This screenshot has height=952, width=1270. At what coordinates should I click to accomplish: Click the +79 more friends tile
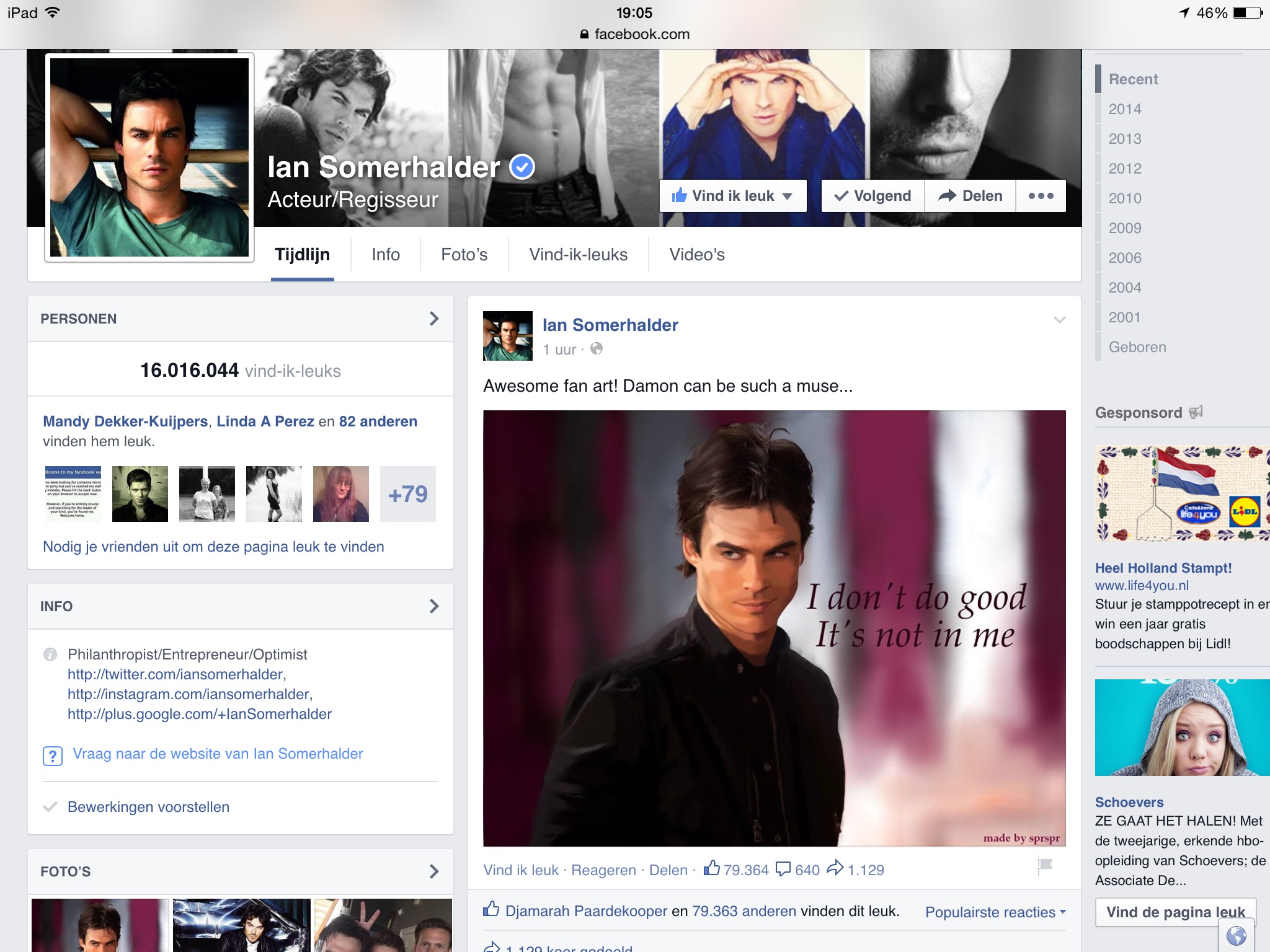point(408,494)
